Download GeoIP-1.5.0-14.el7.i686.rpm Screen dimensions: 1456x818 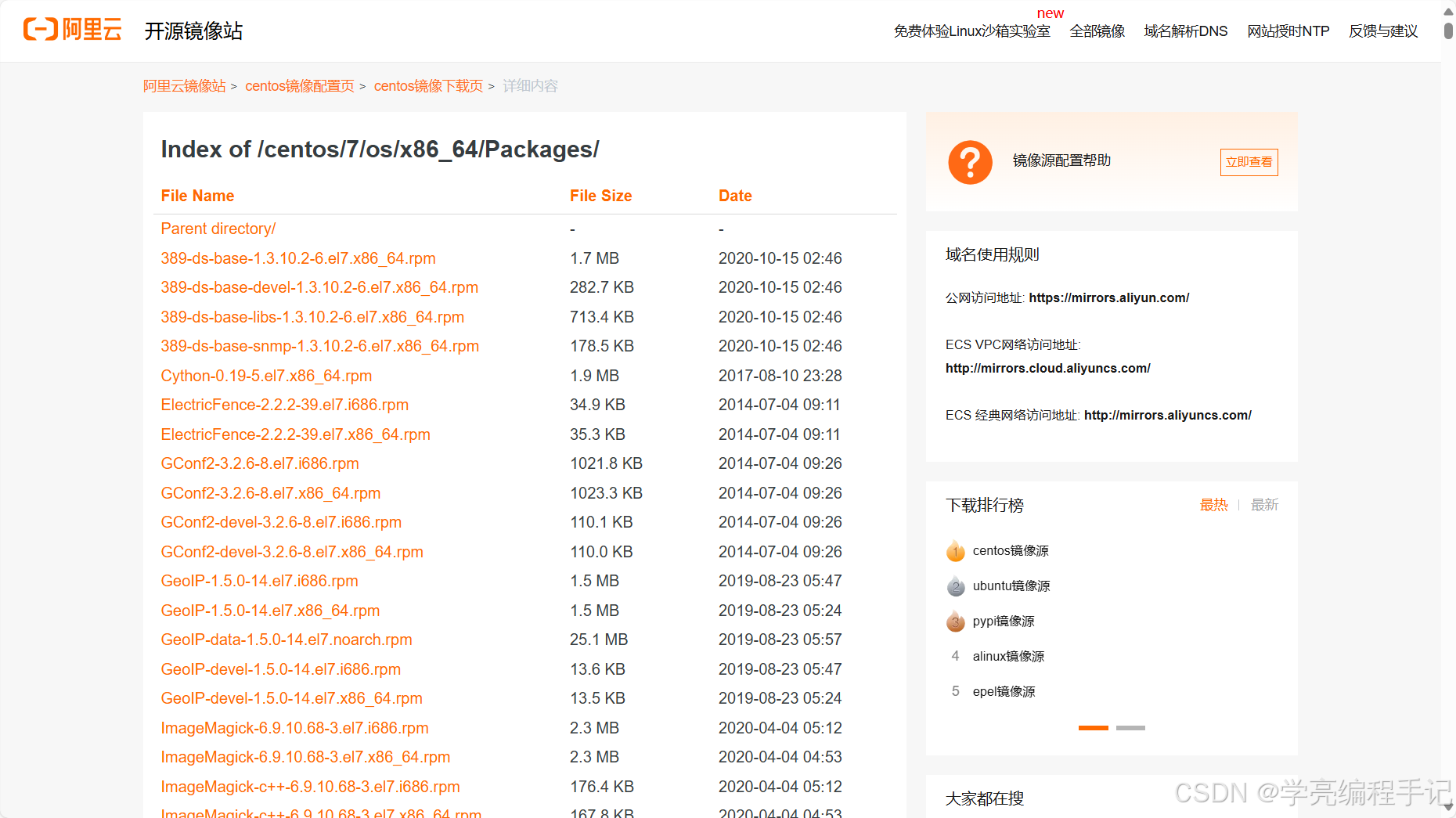259,581
